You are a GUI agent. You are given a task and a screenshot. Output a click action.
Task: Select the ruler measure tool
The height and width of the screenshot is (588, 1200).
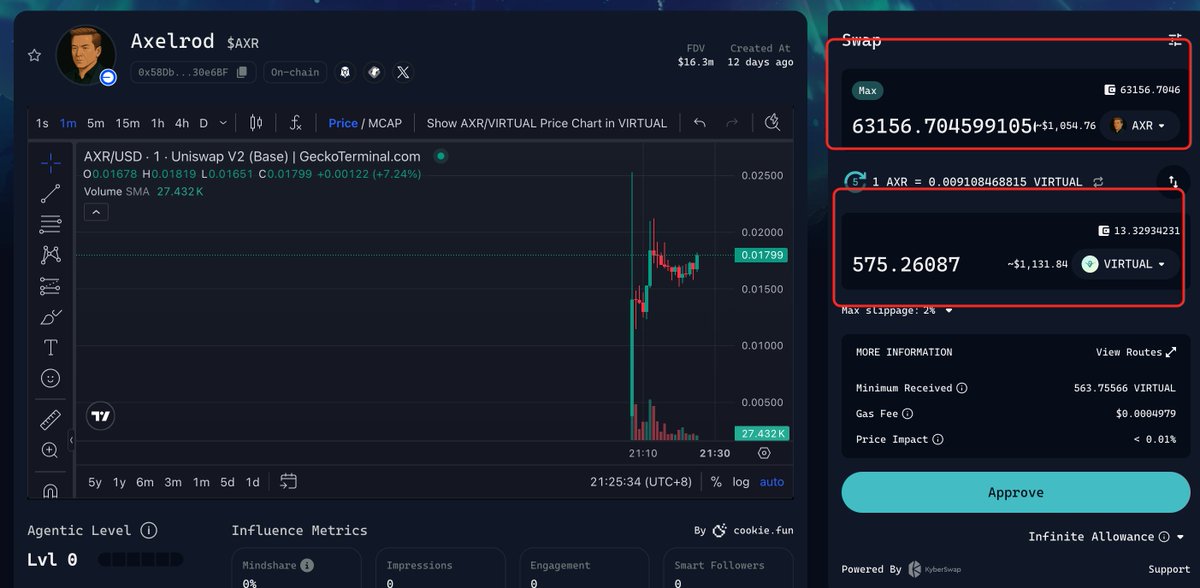coord(50,419)
